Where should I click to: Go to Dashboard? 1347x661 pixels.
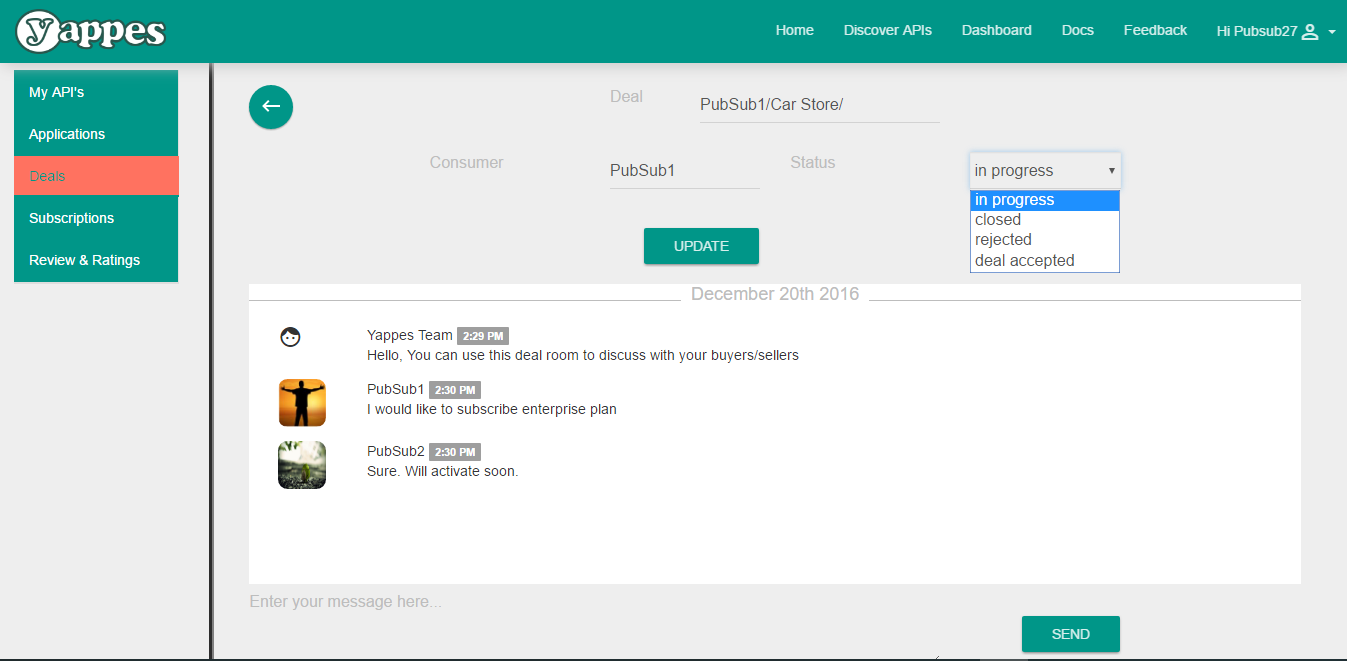point(996,30)
